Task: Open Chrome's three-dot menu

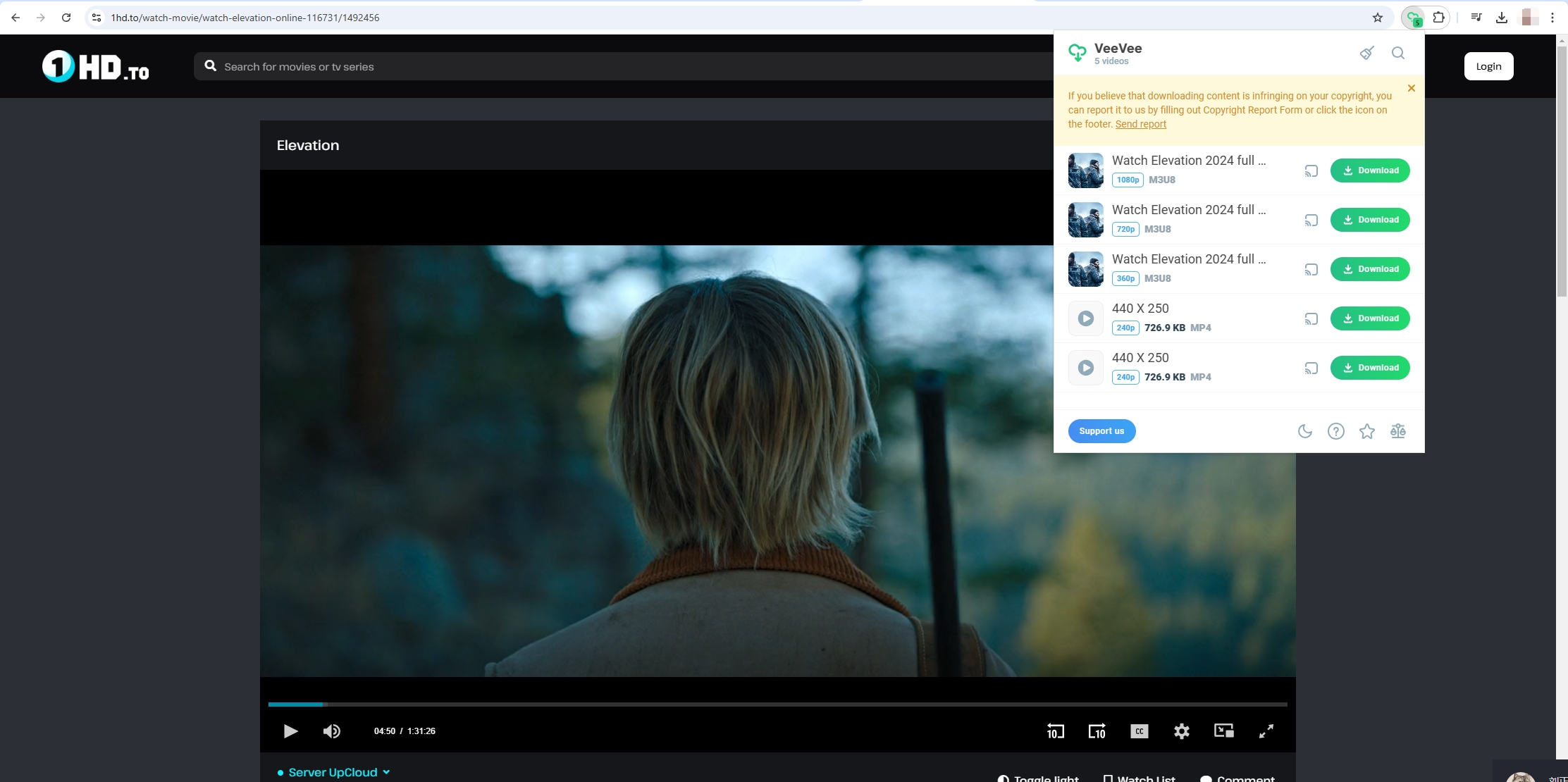Action: coord(1552,18)
